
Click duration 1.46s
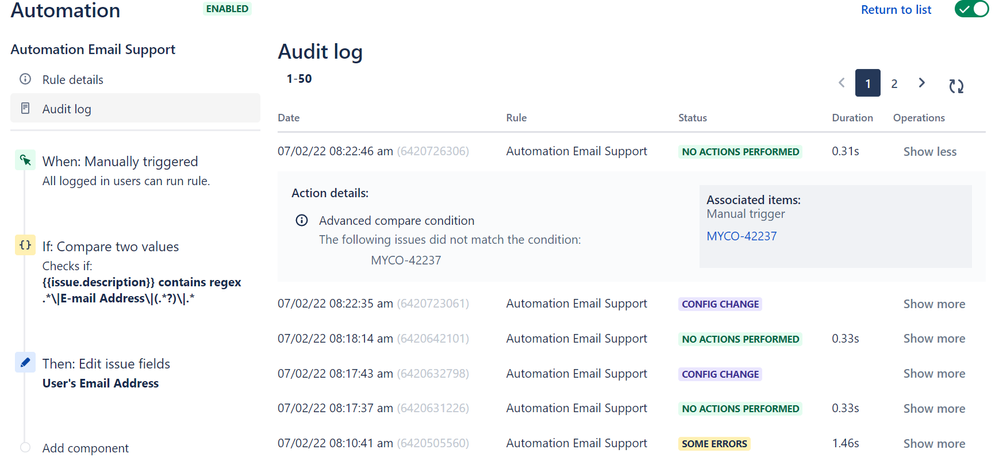pos(845,443)
